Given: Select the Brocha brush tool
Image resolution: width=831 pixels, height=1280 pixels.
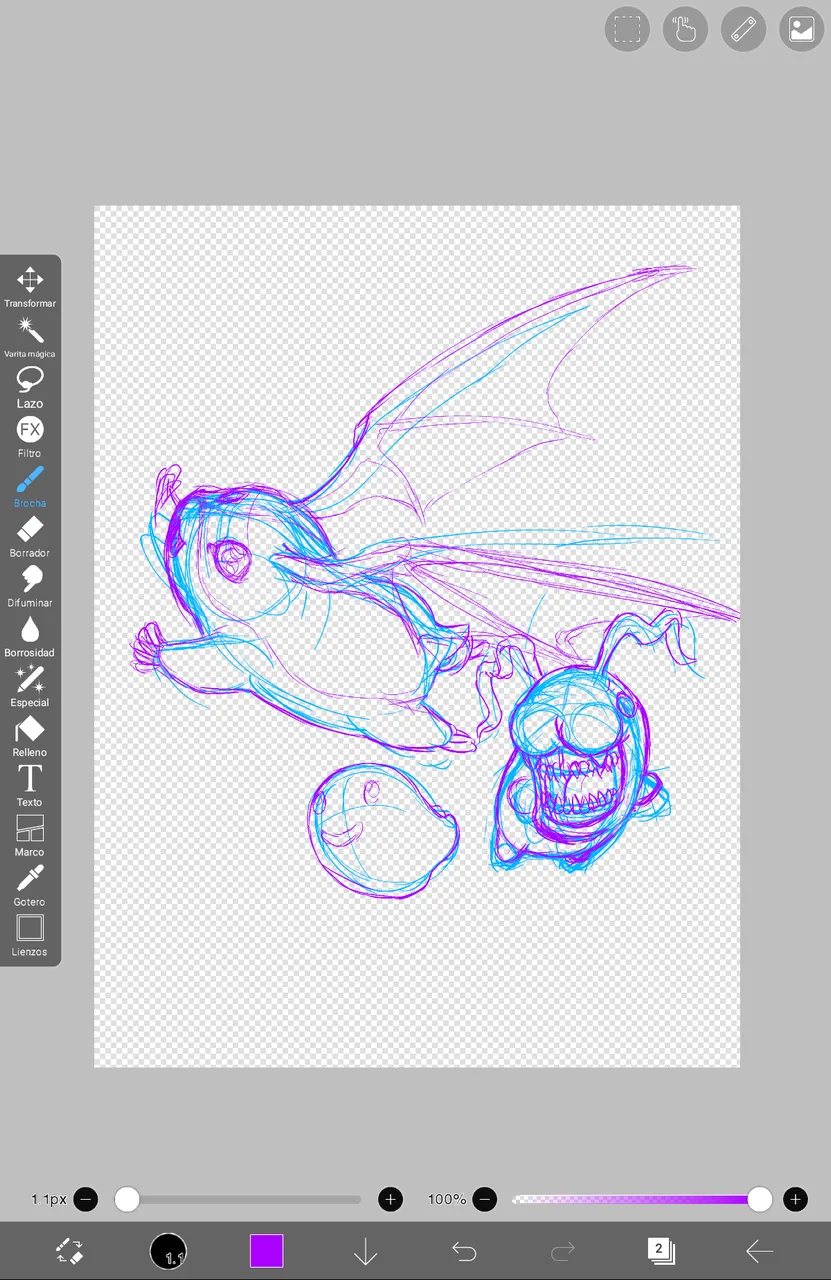Looking at the screenshot, I should click(x=30, y=486).
